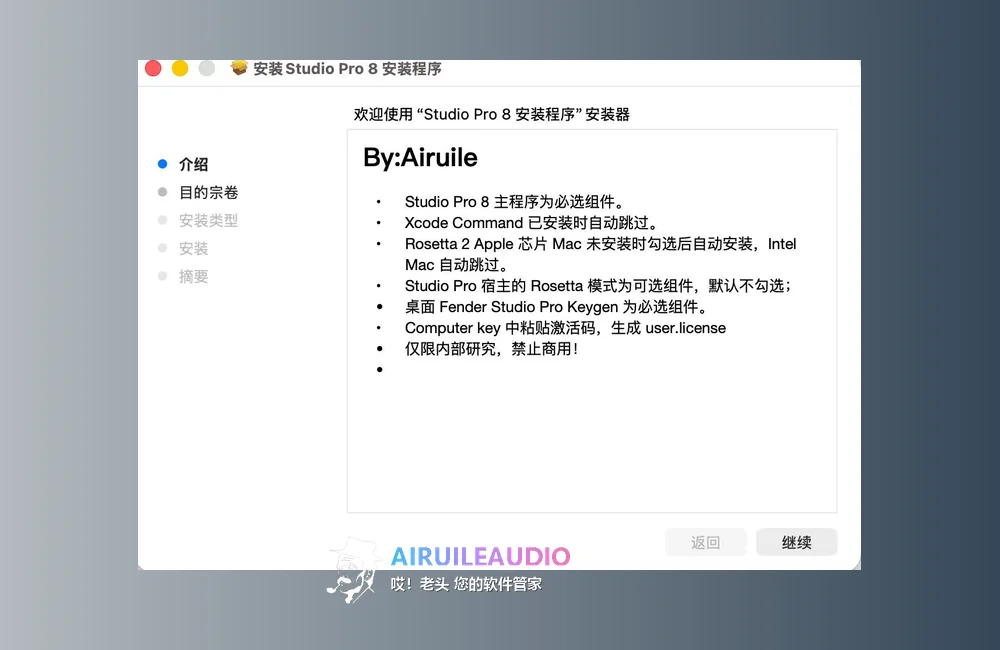The height and width of the screenshot is (650, 1000).
Task: Click the By:Airuile heading
Action: [420, 158]
